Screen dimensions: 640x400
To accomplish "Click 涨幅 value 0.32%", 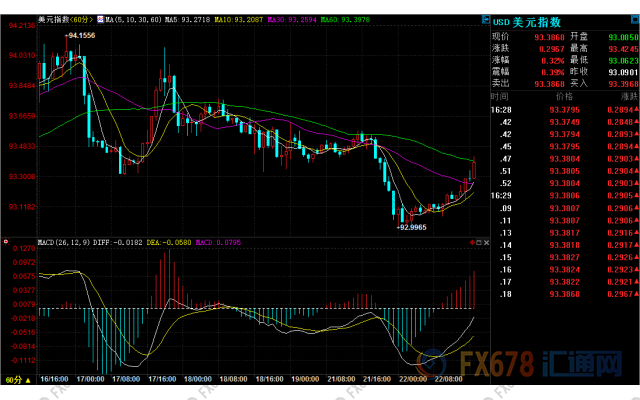I will pyautogui.click(x=553, y=61).
